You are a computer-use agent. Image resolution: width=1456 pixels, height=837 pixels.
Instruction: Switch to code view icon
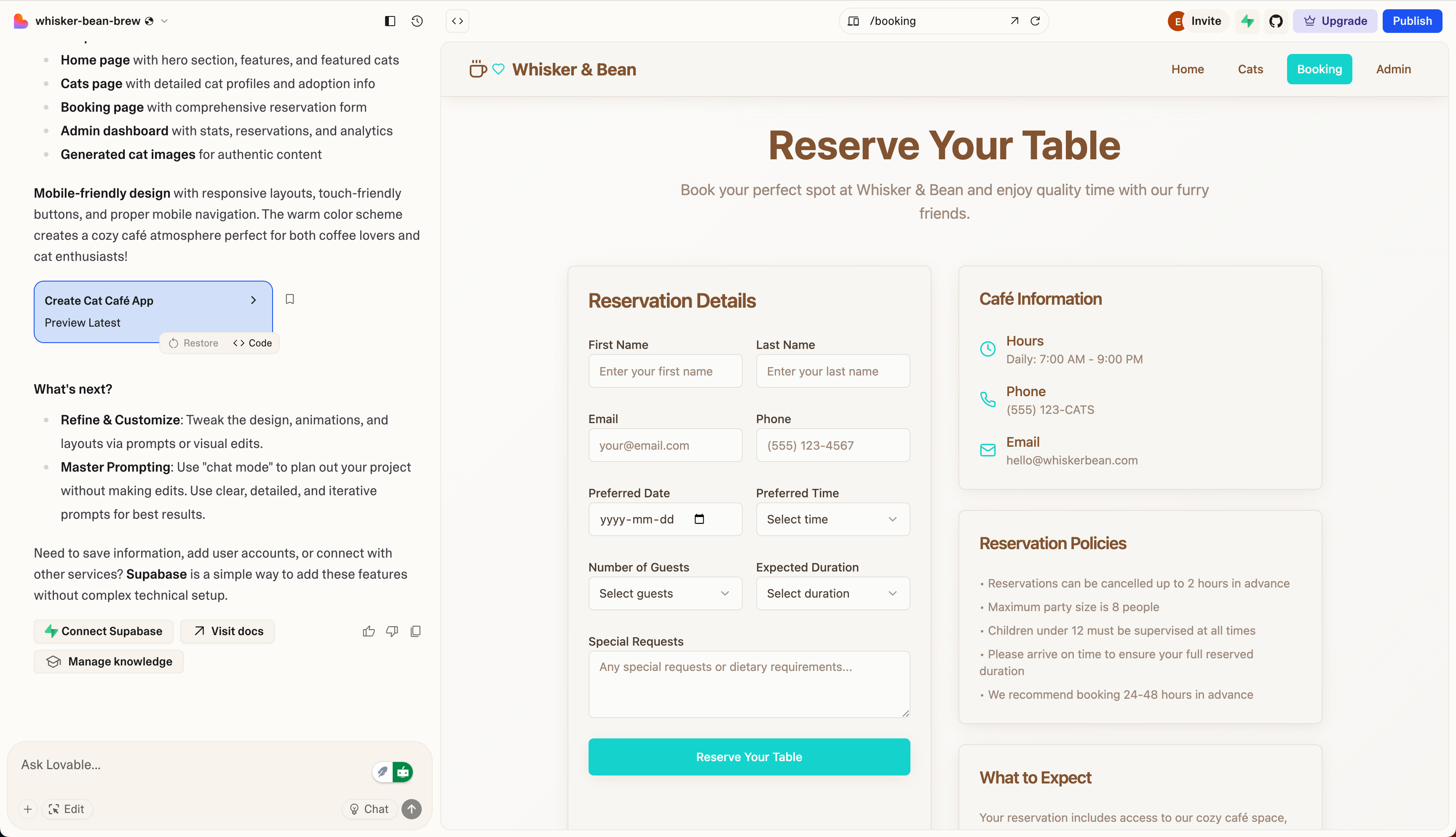(458, 21)
